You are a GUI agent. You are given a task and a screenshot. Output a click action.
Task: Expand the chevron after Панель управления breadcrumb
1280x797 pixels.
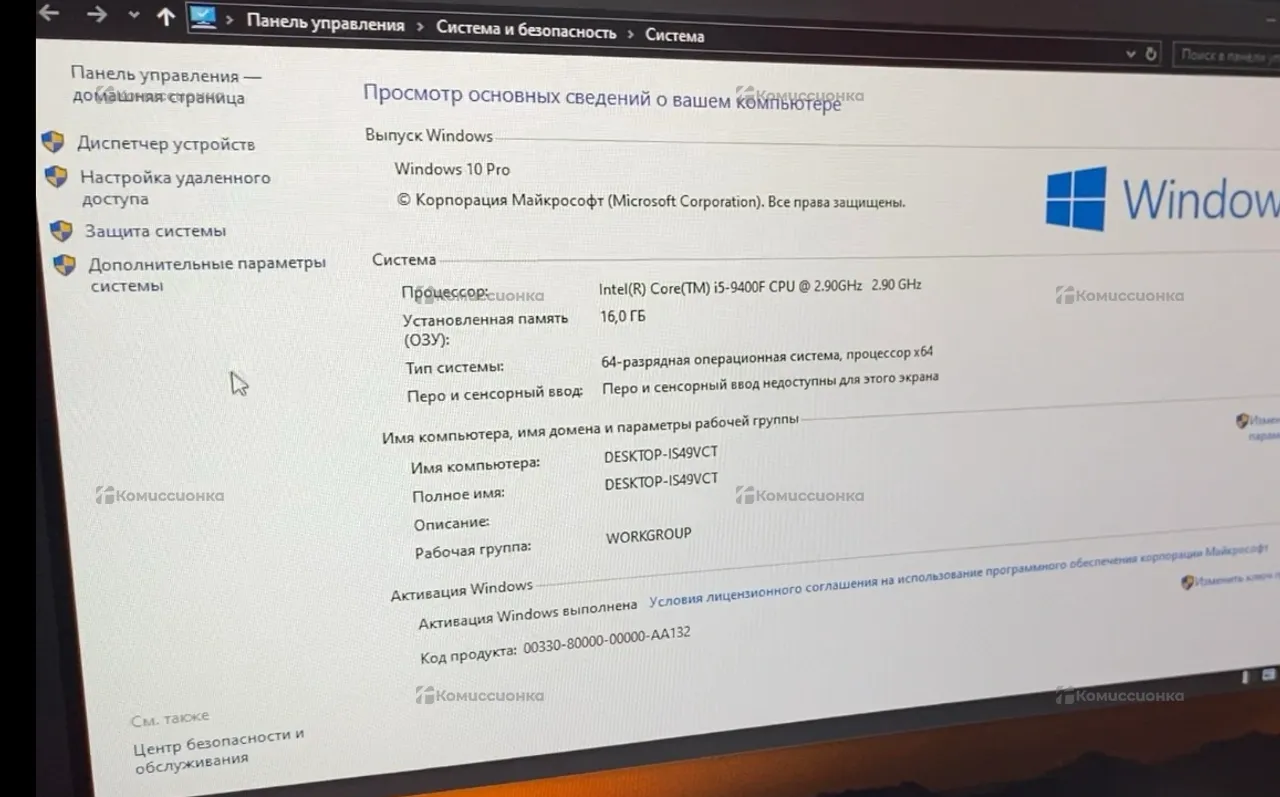click(421, 27)
